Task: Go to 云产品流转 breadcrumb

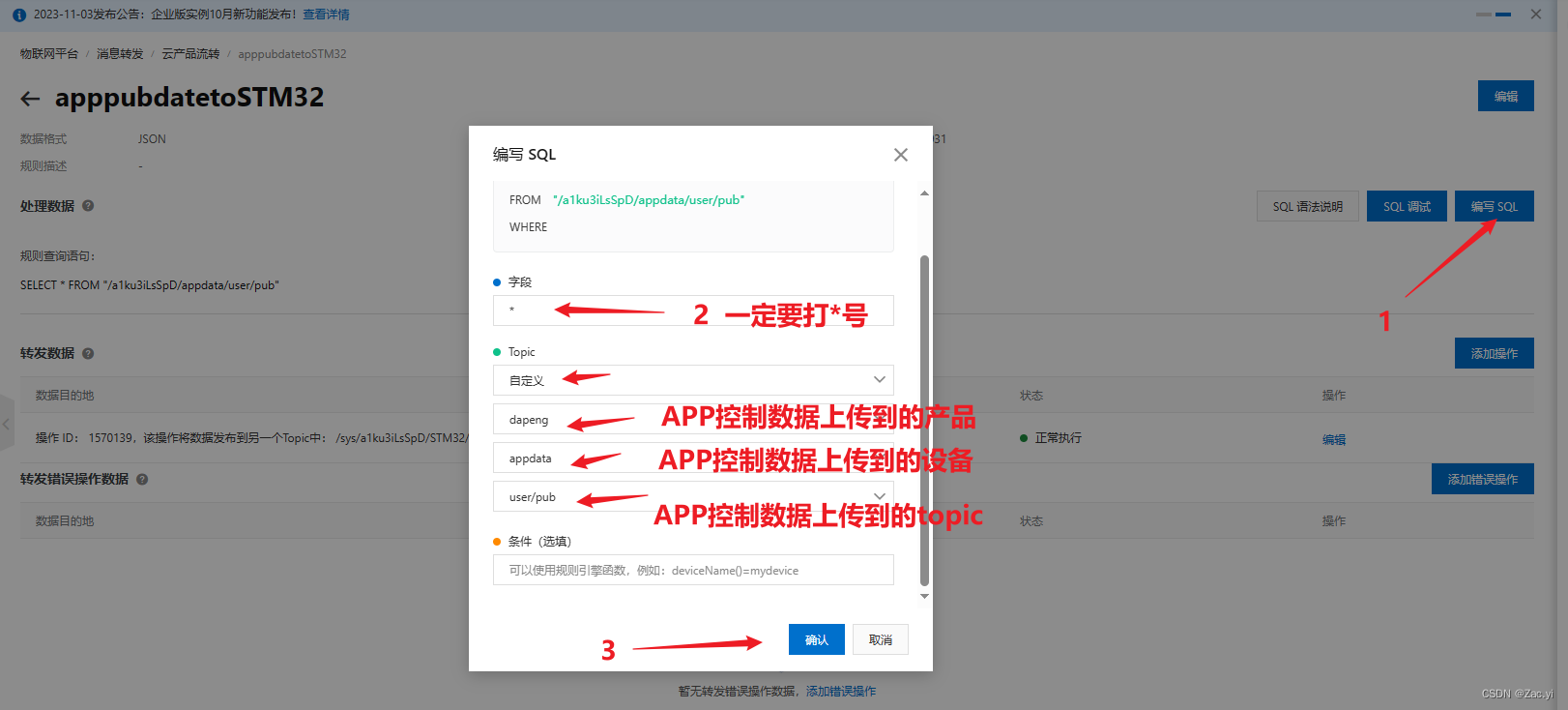Action: tap(190, 54)
